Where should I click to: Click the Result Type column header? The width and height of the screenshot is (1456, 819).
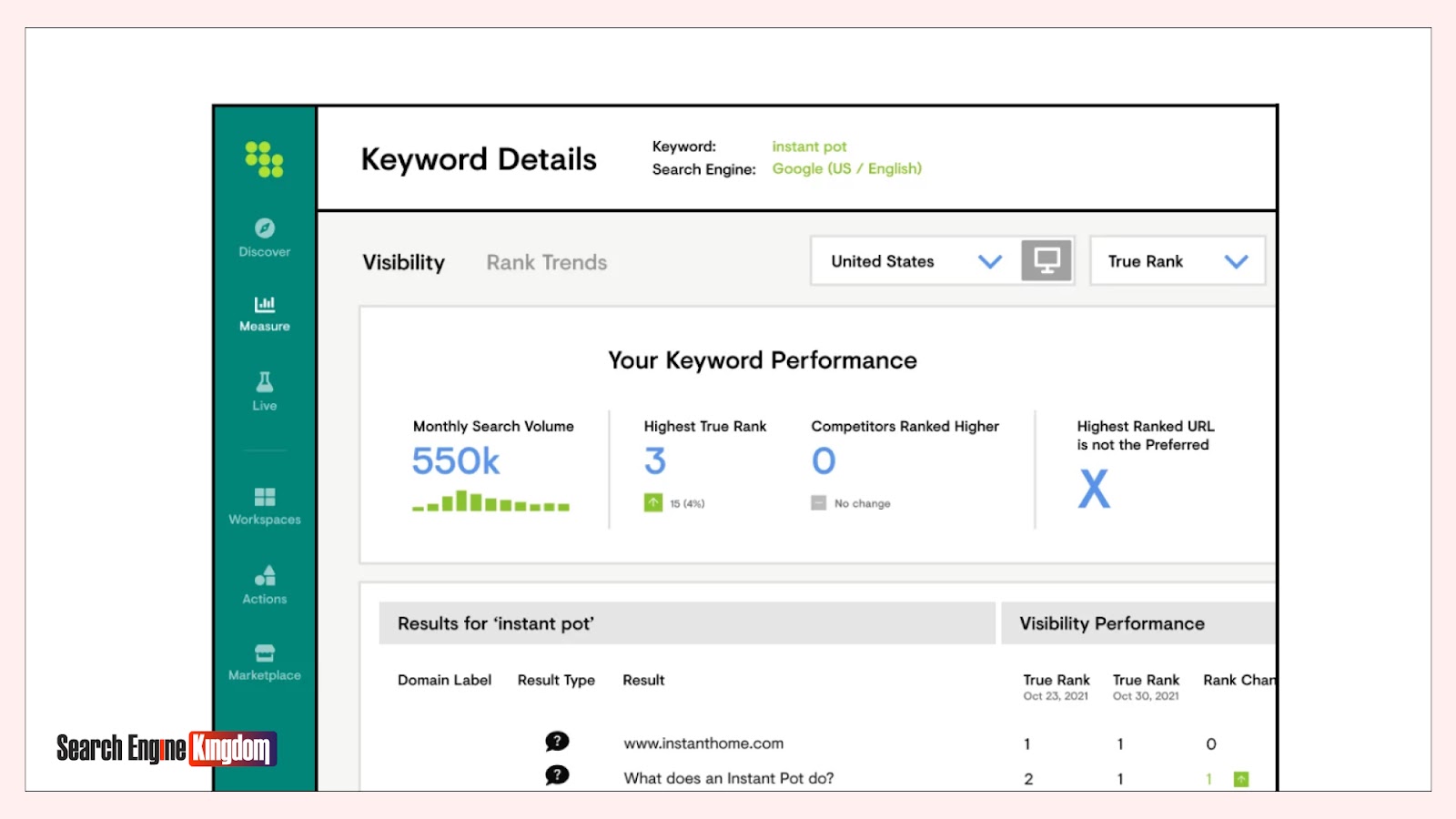point(556,681)
